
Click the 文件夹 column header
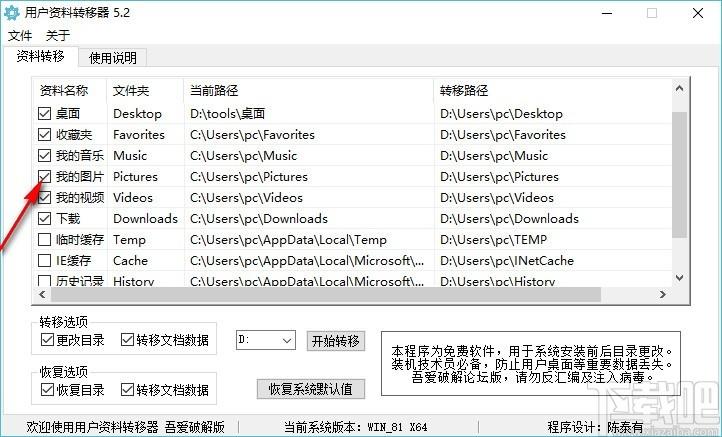point(145,90)
